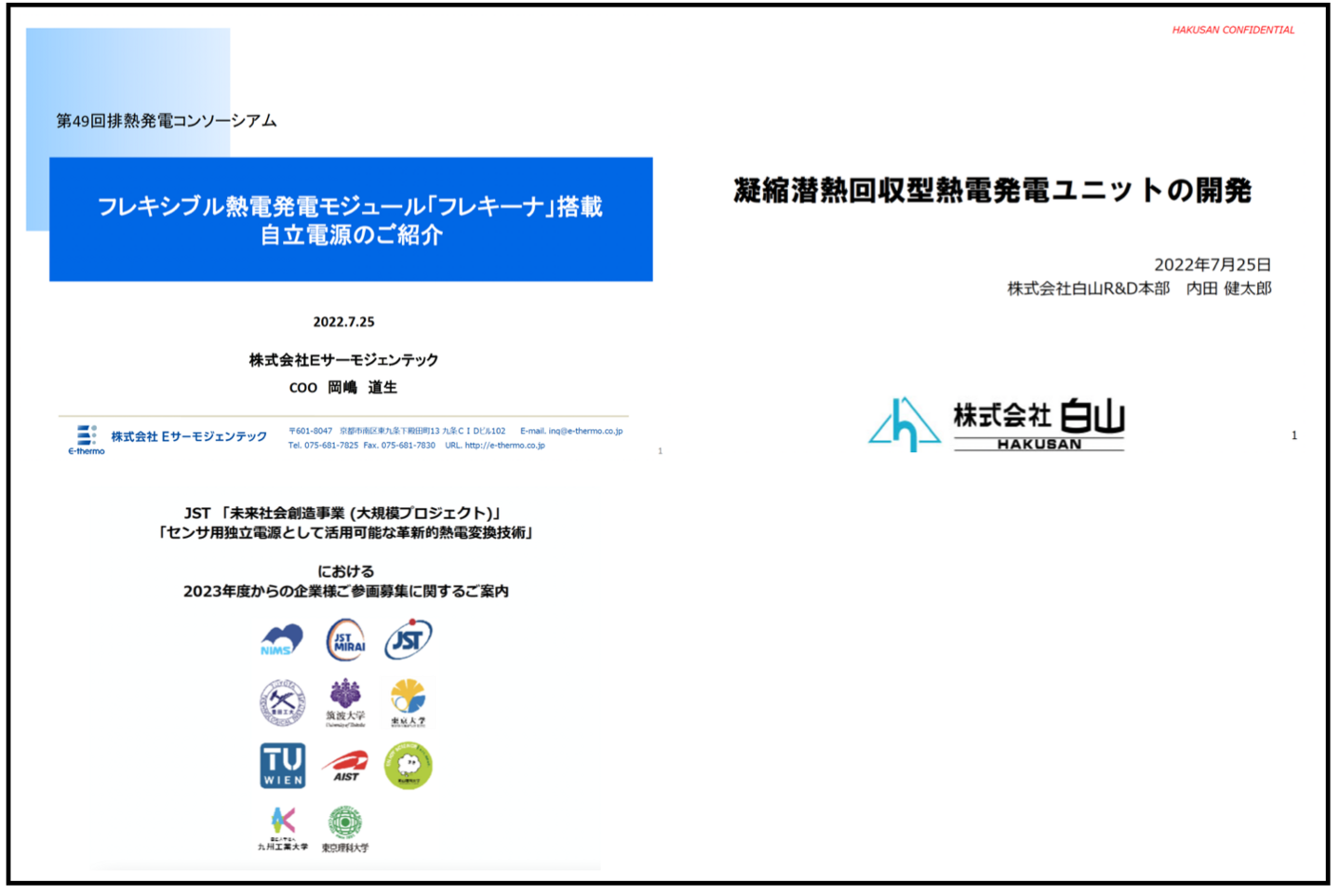Image resolution: width=1340 pixels, height=896 pixels.
Task: Click the Toyota Technological Institute seal logo
Action: click(282, 702)
